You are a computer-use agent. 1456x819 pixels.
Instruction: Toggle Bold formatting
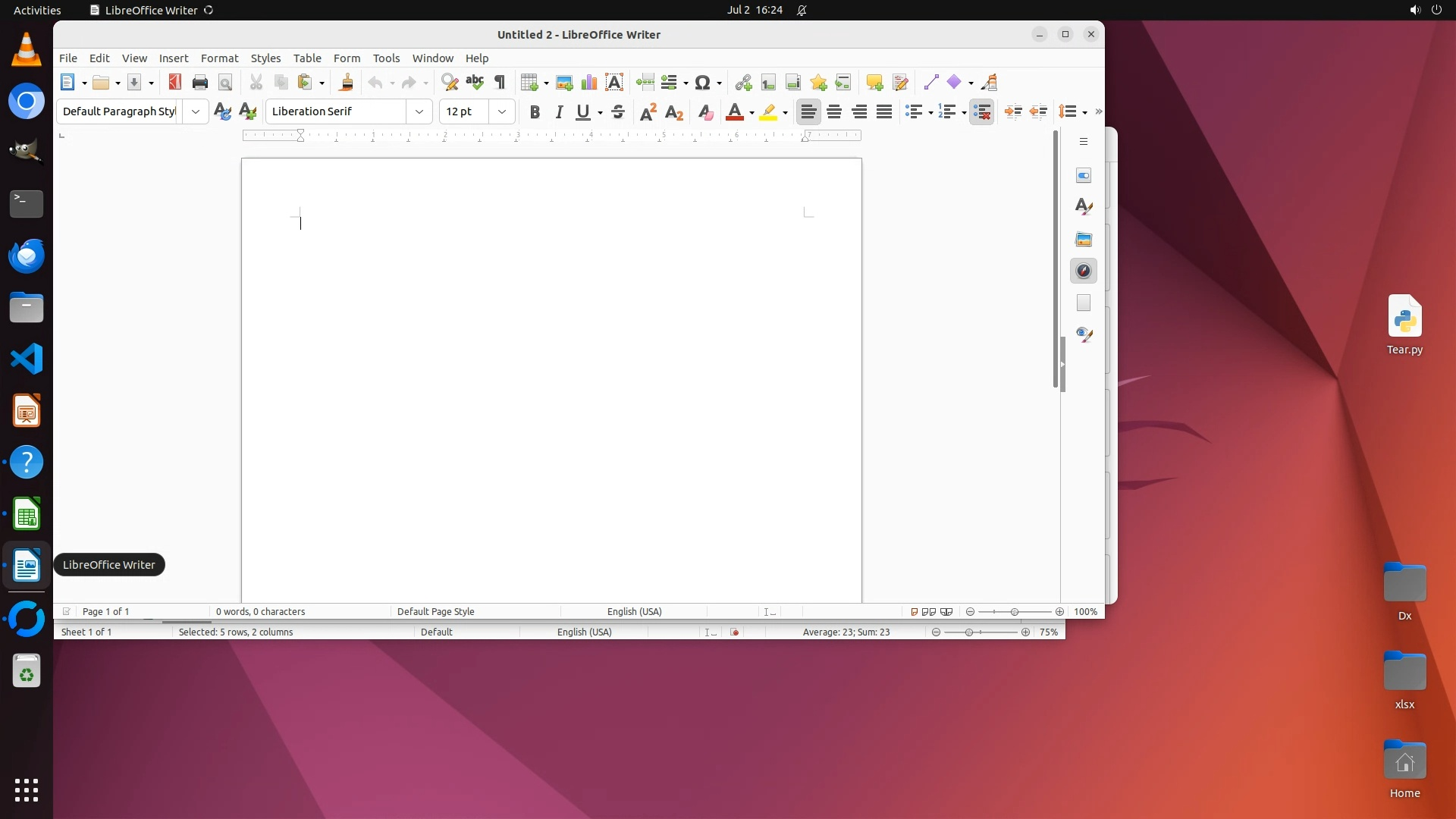(535, 111)
